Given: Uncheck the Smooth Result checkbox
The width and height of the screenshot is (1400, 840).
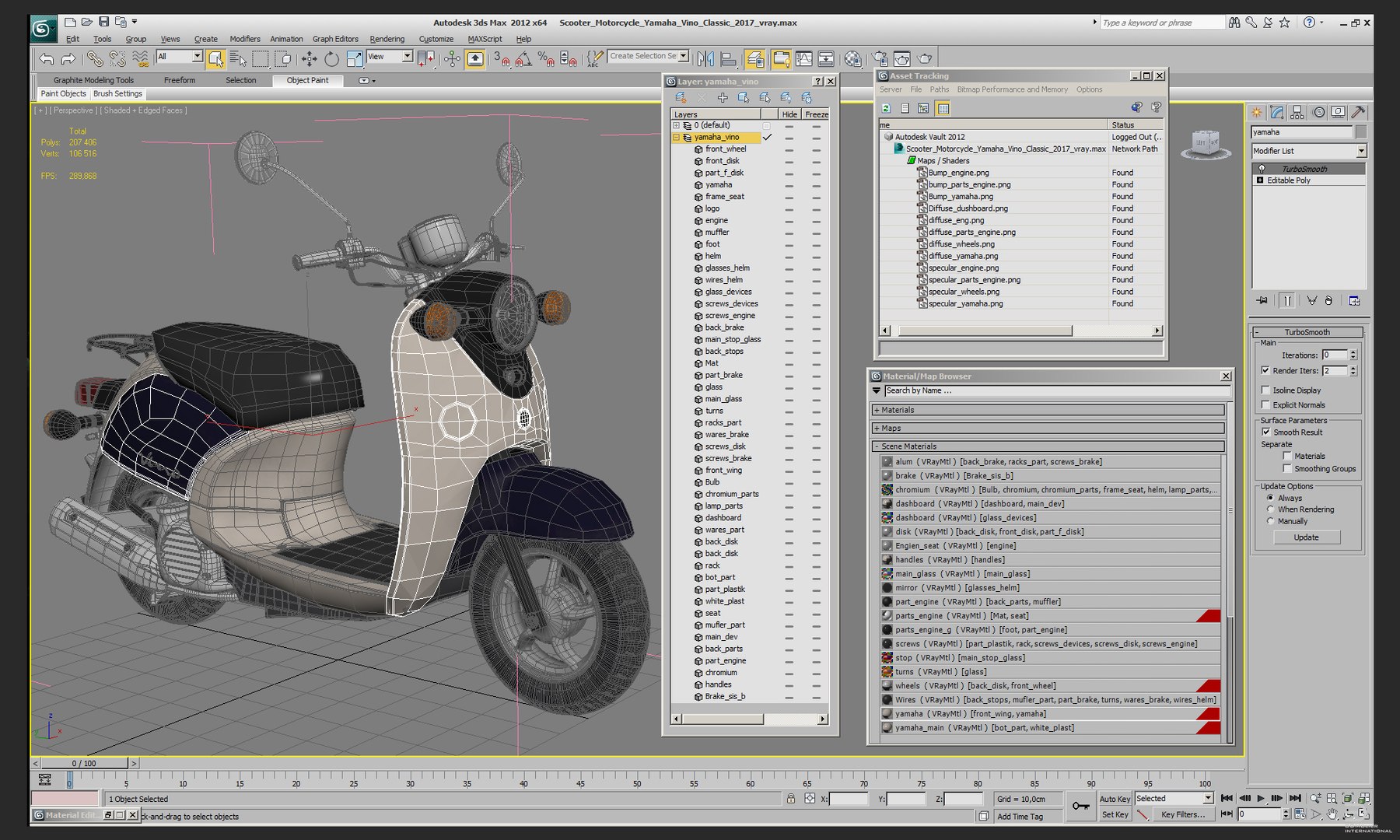Looking at the screenshot, I should 1265,432.
